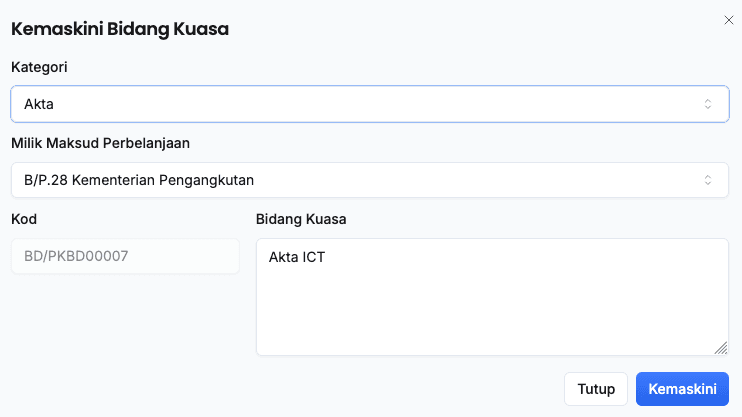The height and width of the screenshot is (417, 742).
Task: Click the Kategori dropdown chevron arrows
Action: click(x=708, y=104)
